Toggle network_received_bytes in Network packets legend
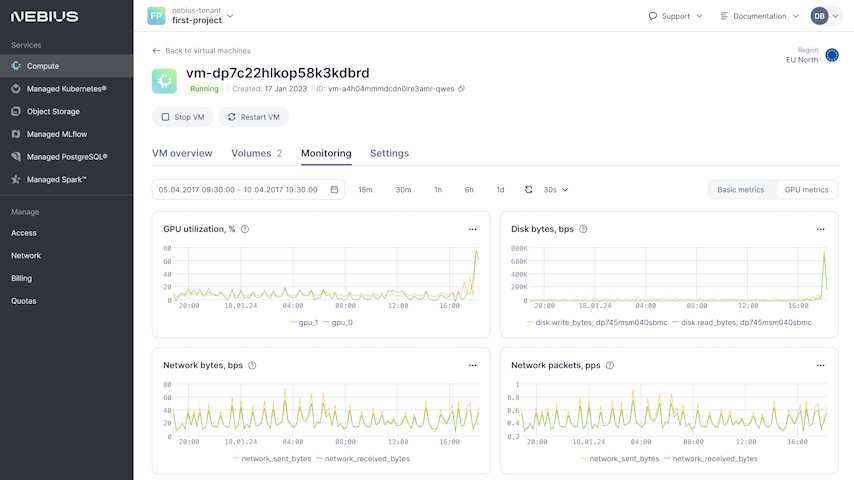Image resolution: width=854 pixels, height=480 pixels. 711,459
